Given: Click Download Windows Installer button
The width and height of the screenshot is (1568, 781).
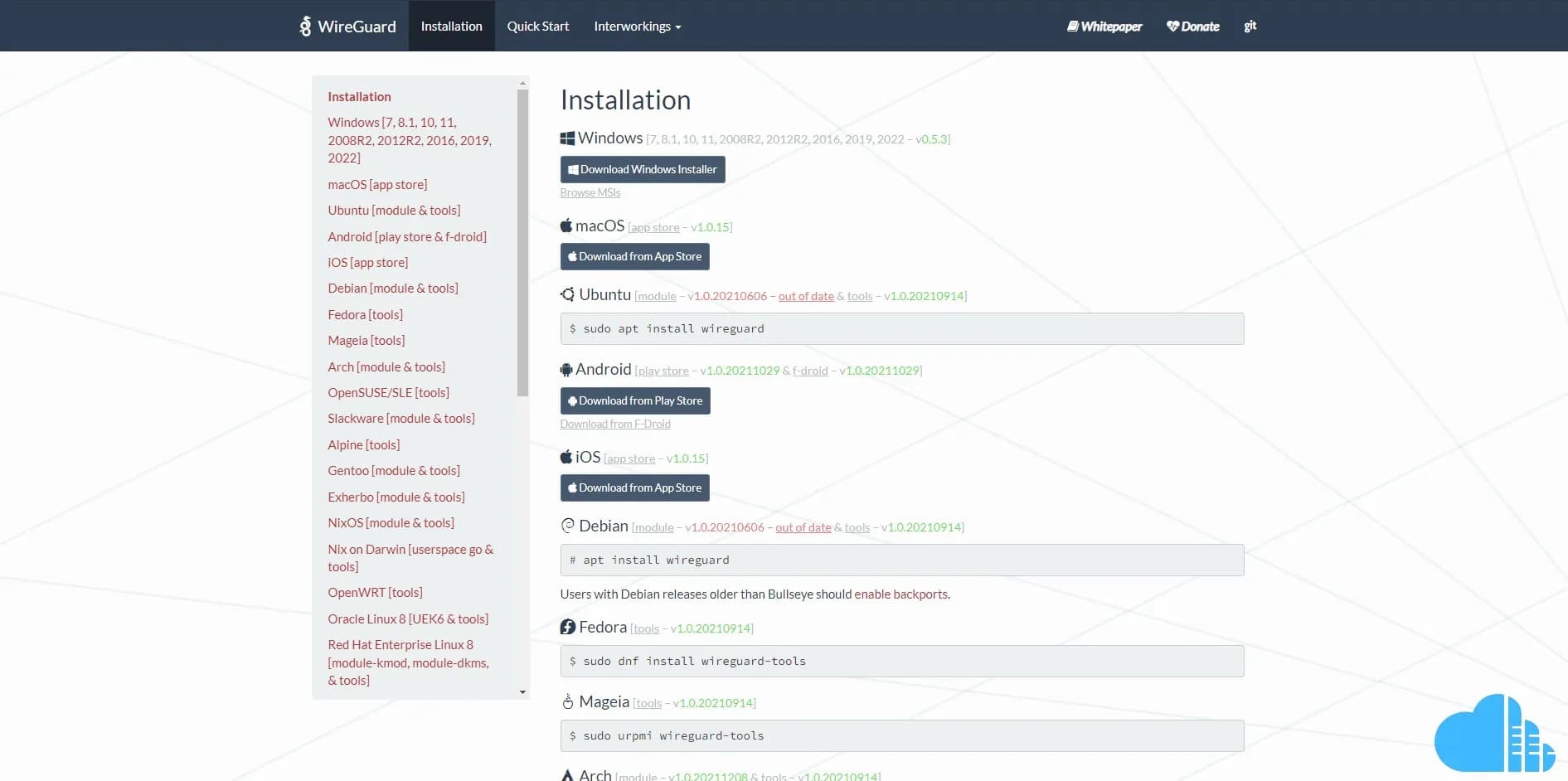Looking at the screenshot, I should click(x=643, y=169).
